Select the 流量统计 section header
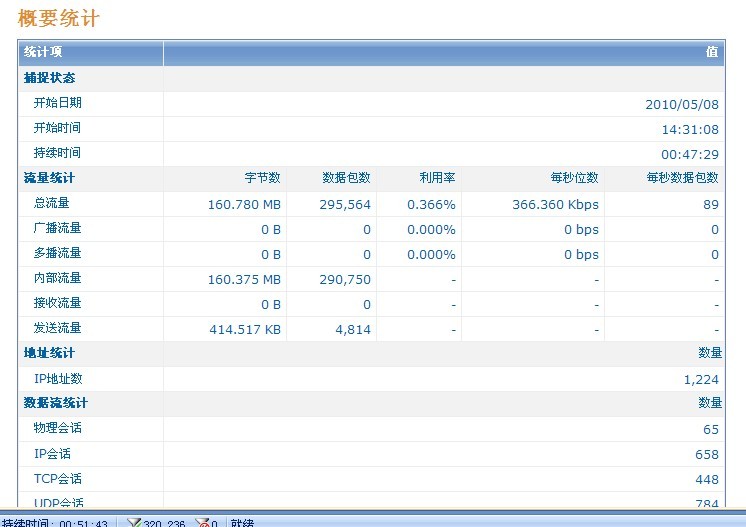Viewport: 746px width, 527px height. click(49, 178)
